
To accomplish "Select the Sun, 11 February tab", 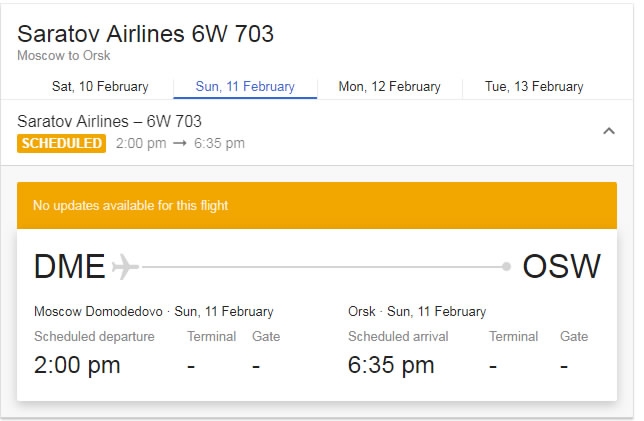I will coord(245,87).
